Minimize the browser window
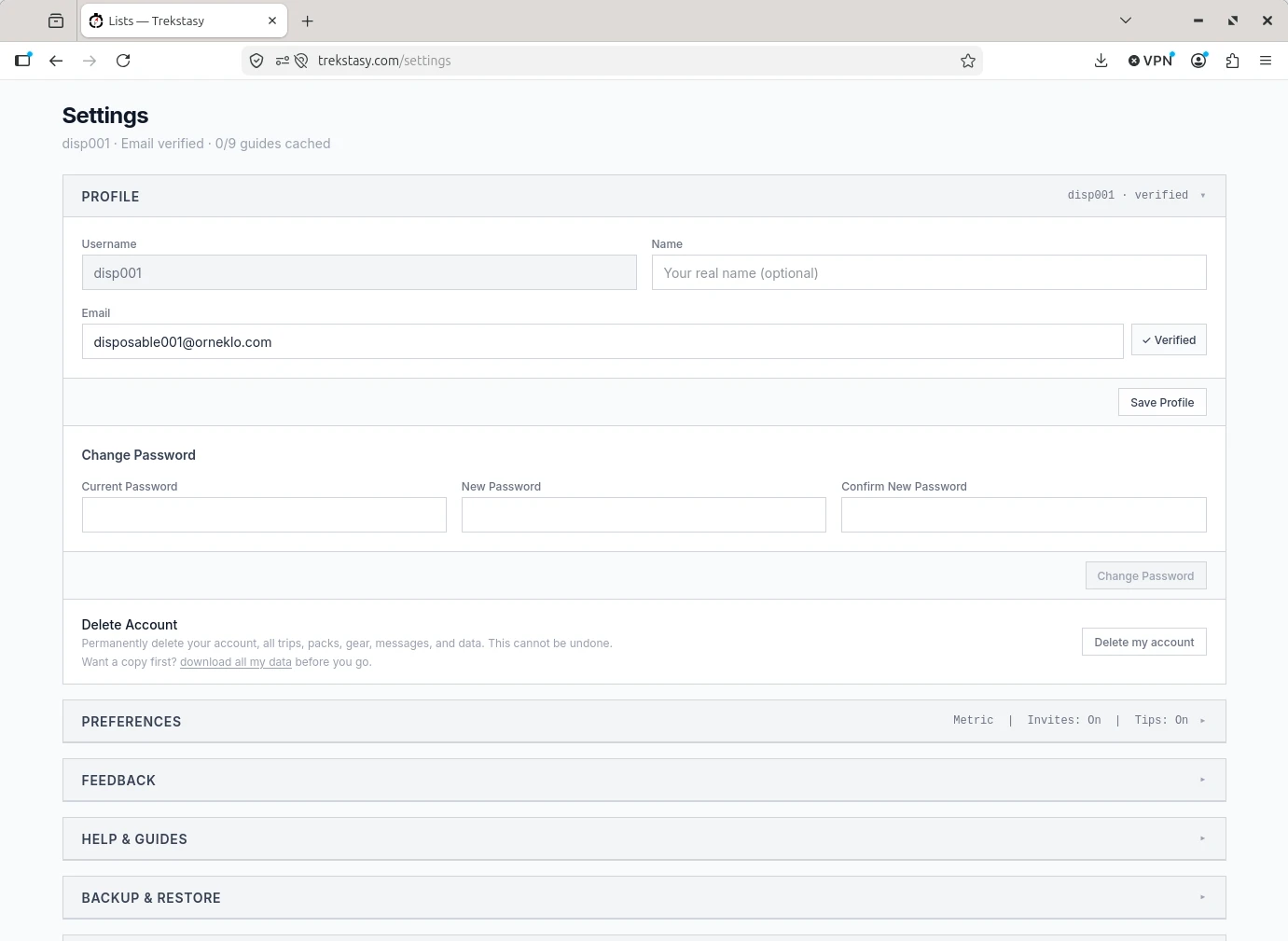This screenshot has height=941, width=1288. 1198,21
